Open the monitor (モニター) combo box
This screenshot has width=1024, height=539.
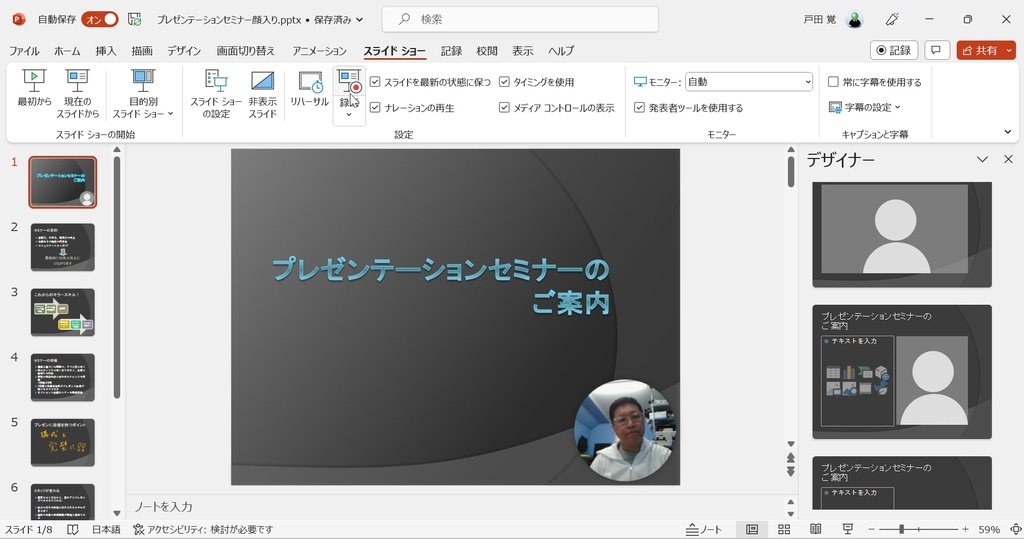[x=748, y=82]
